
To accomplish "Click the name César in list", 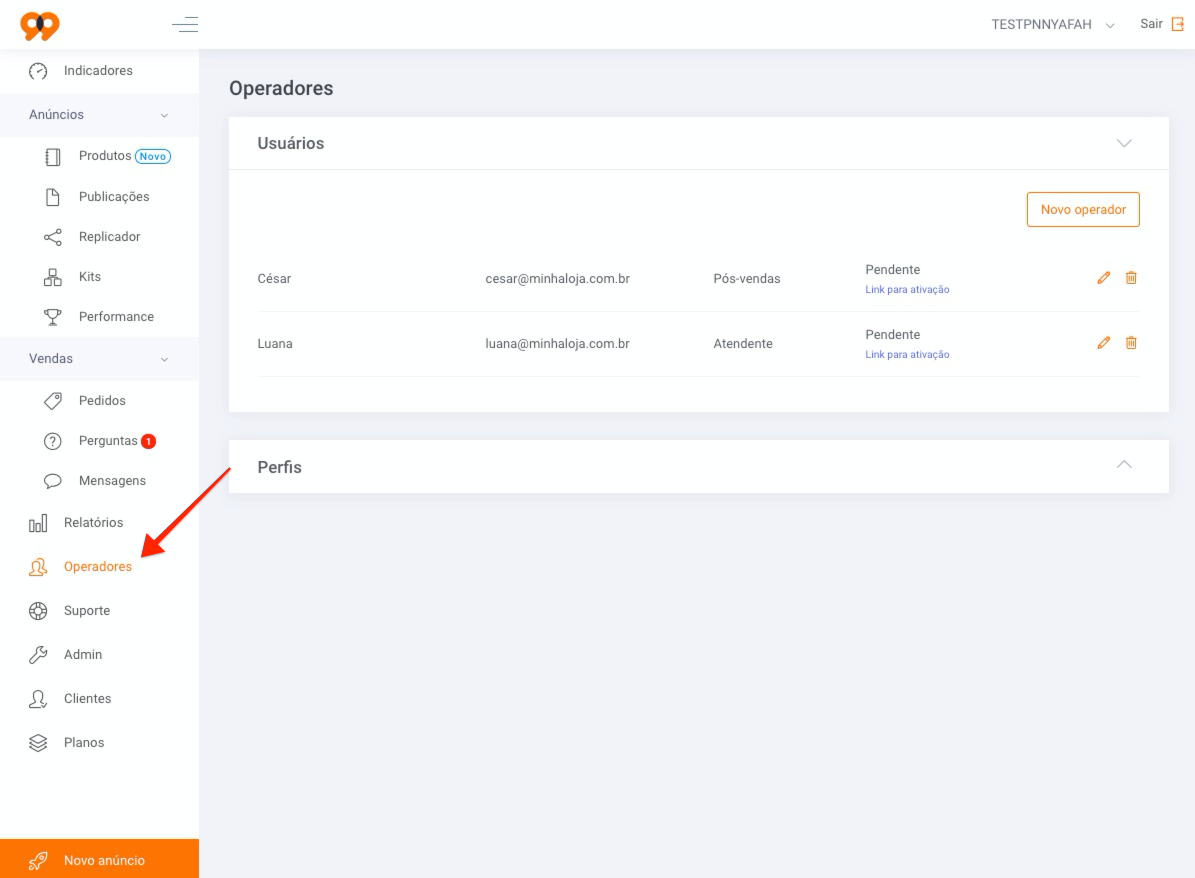I will pos(274,279).
